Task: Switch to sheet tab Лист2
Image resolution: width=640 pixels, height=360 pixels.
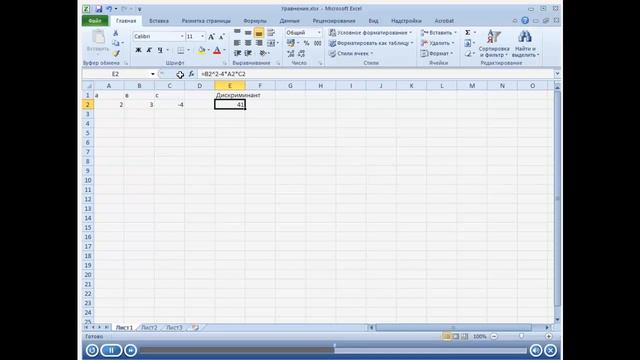Action: tap(149, 327)
